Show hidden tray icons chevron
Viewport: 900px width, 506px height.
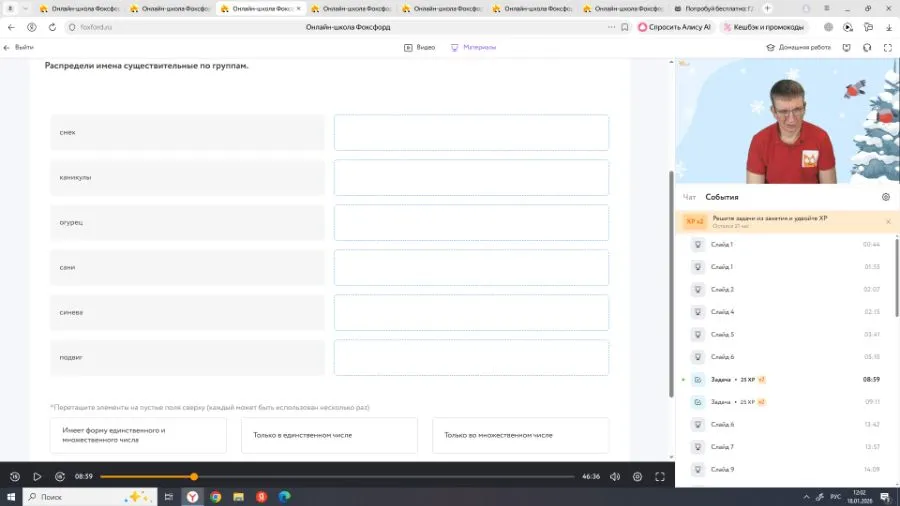(x=806, y=497)
